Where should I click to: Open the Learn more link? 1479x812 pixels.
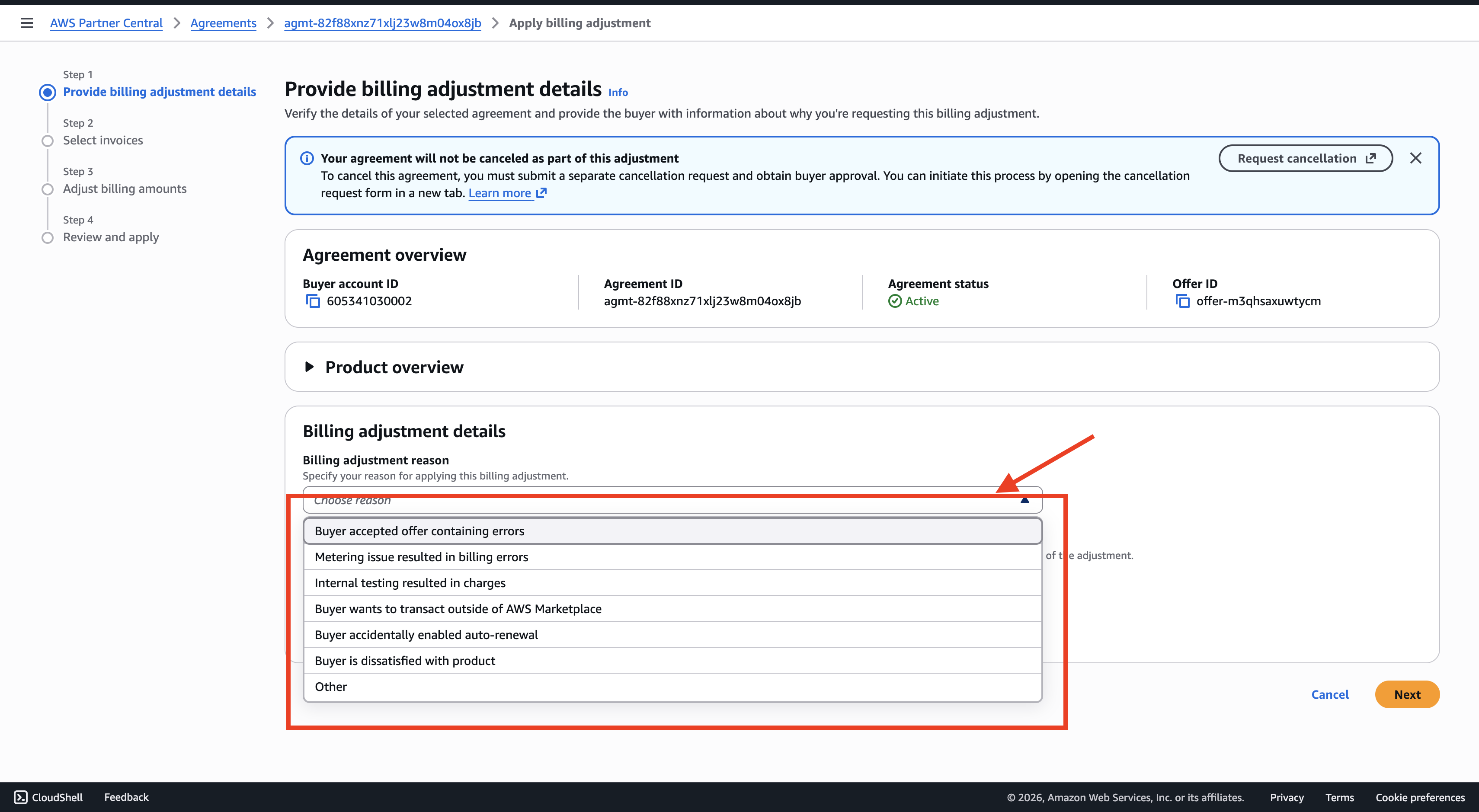[508, 193]
